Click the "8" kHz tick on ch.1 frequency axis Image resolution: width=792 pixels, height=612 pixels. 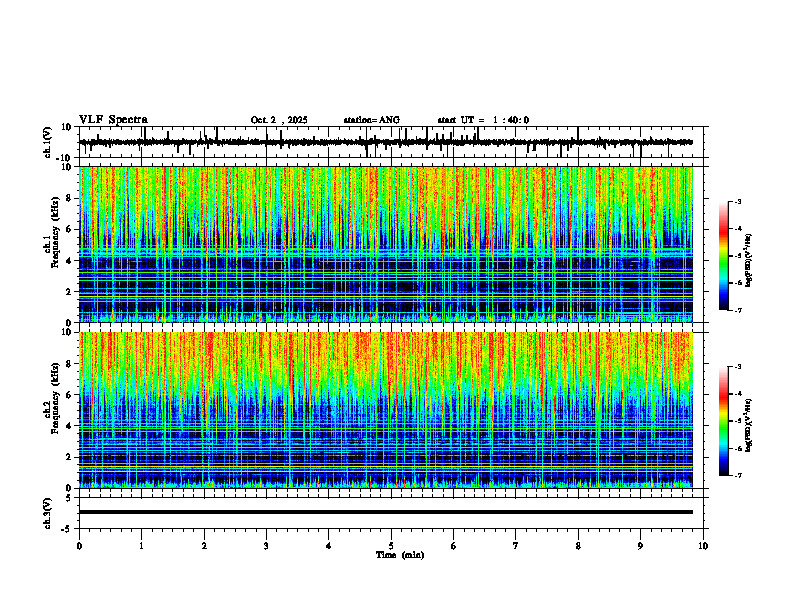coord(70,198)
